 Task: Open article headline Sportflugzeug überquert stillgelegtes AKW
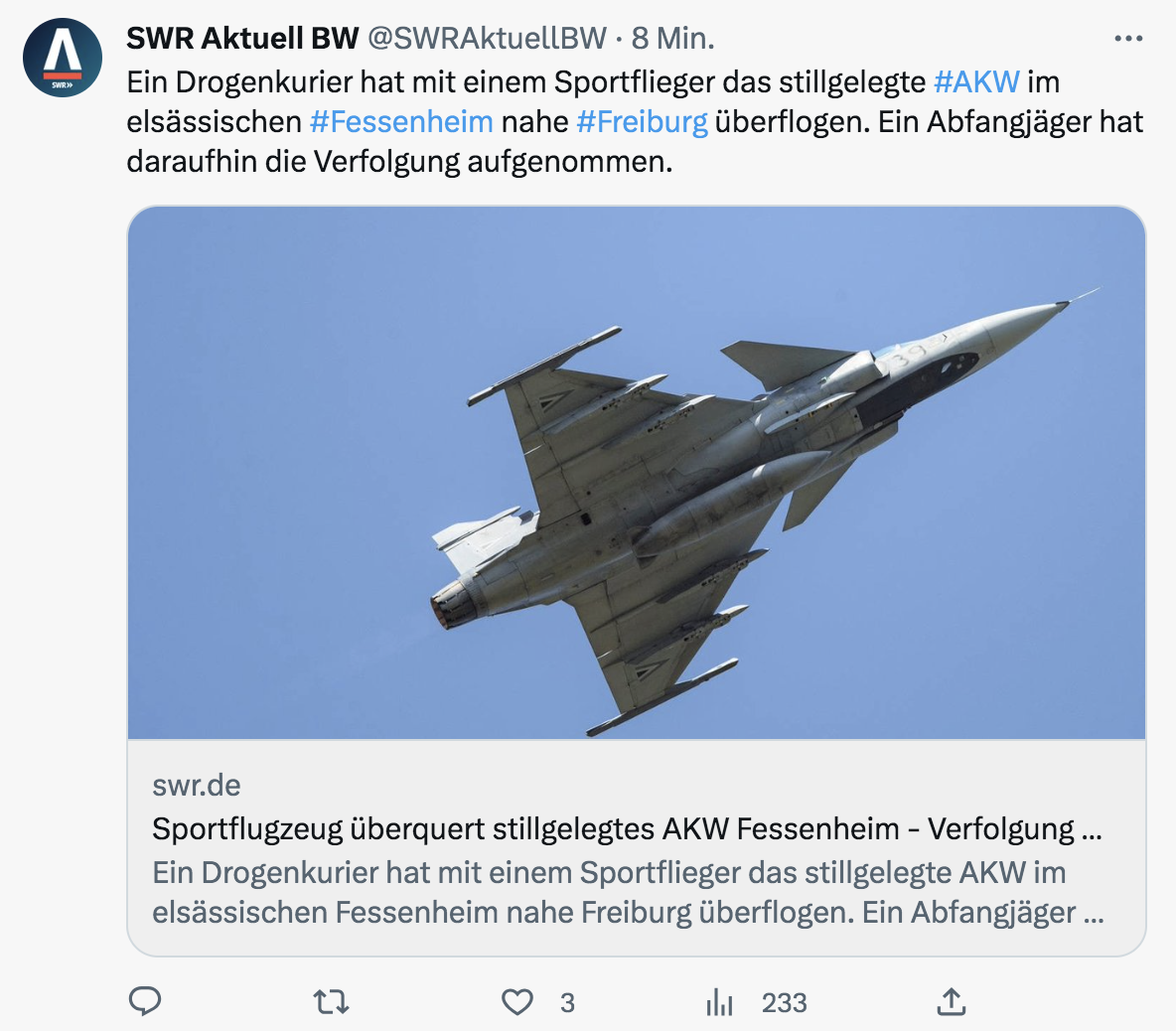click(627, 829)
